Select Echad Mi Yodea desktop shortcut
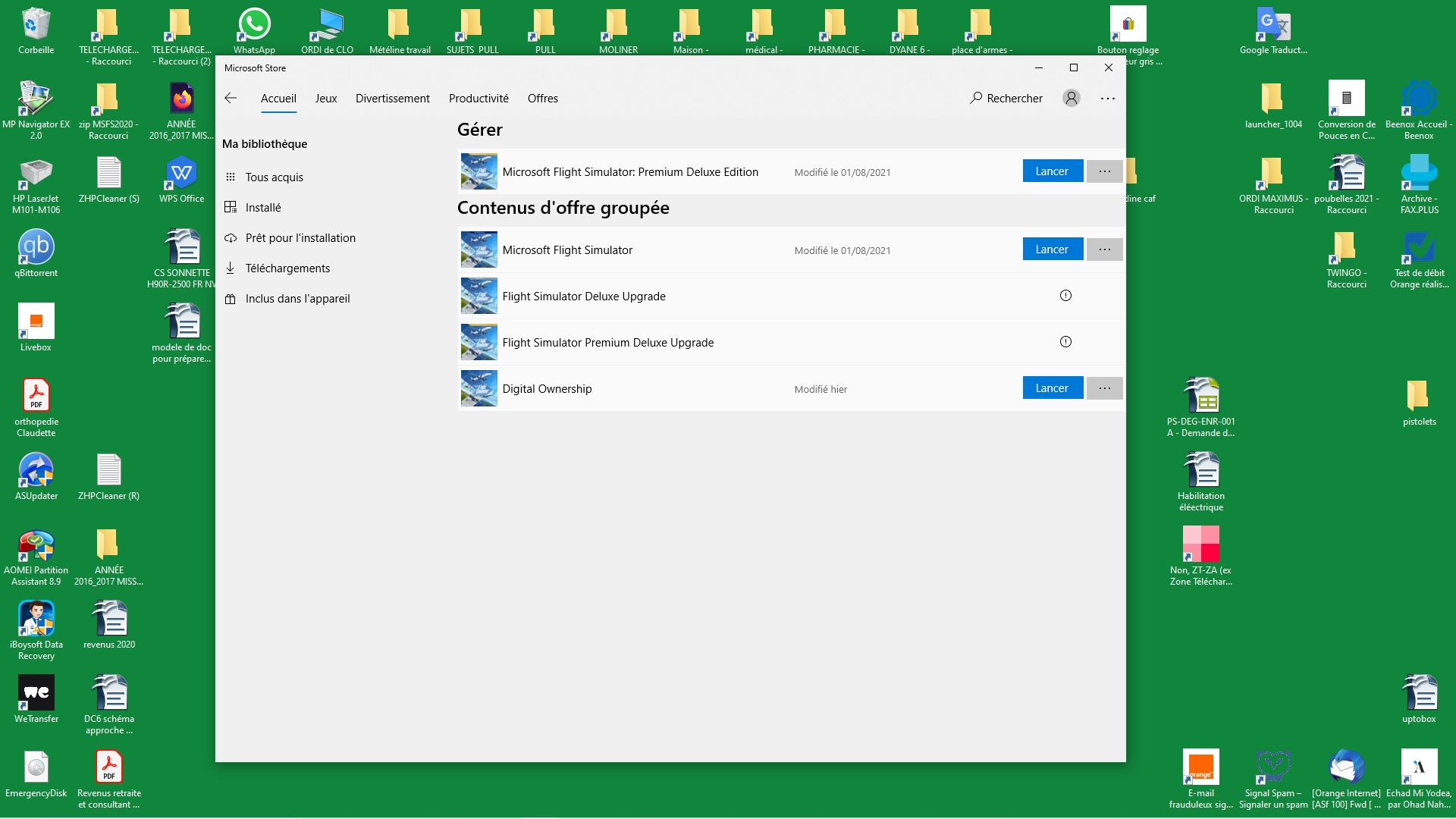 [1419, 780]
